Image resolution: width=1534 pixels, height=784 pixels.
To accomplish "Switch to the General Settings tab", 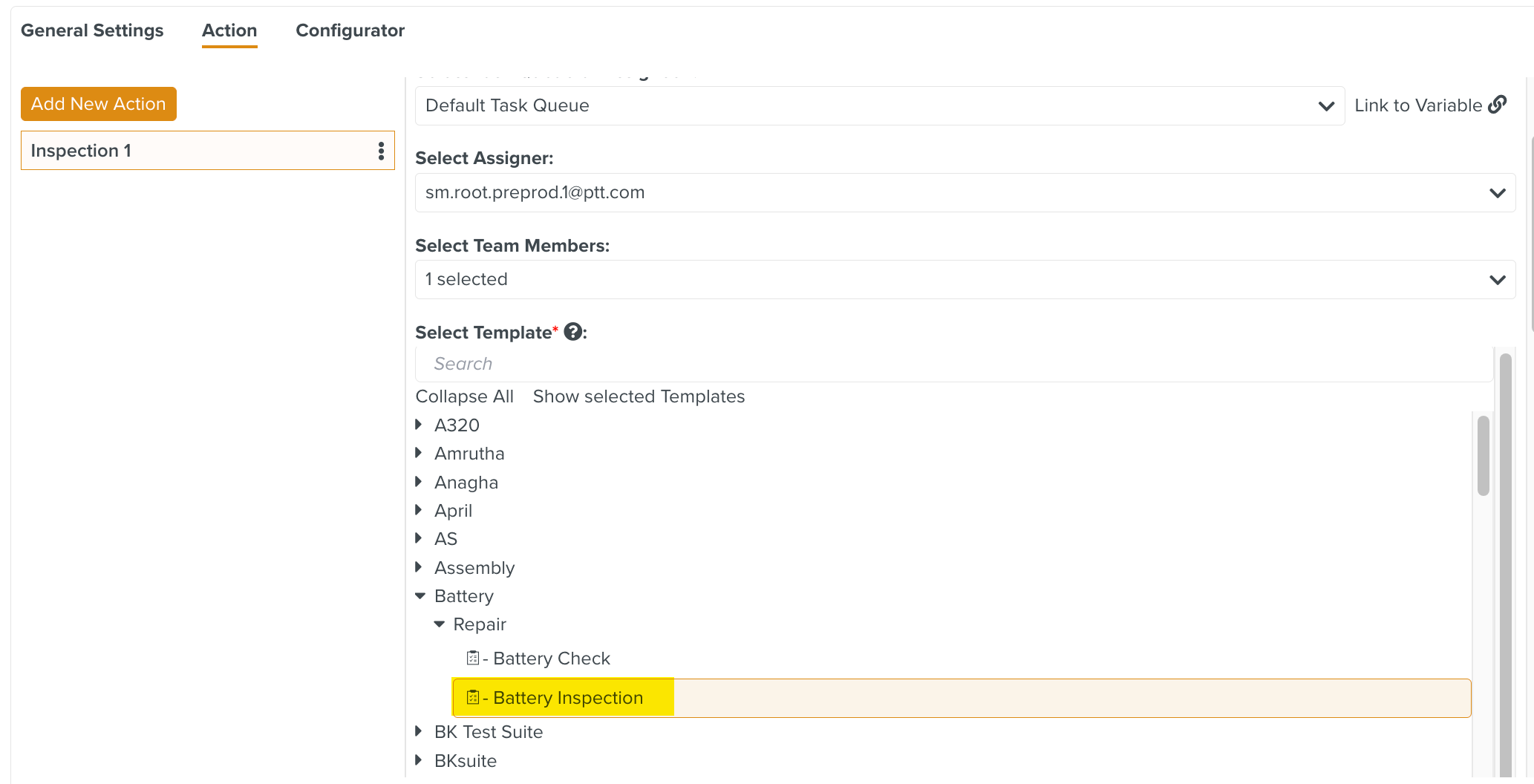I will point(92,30).
